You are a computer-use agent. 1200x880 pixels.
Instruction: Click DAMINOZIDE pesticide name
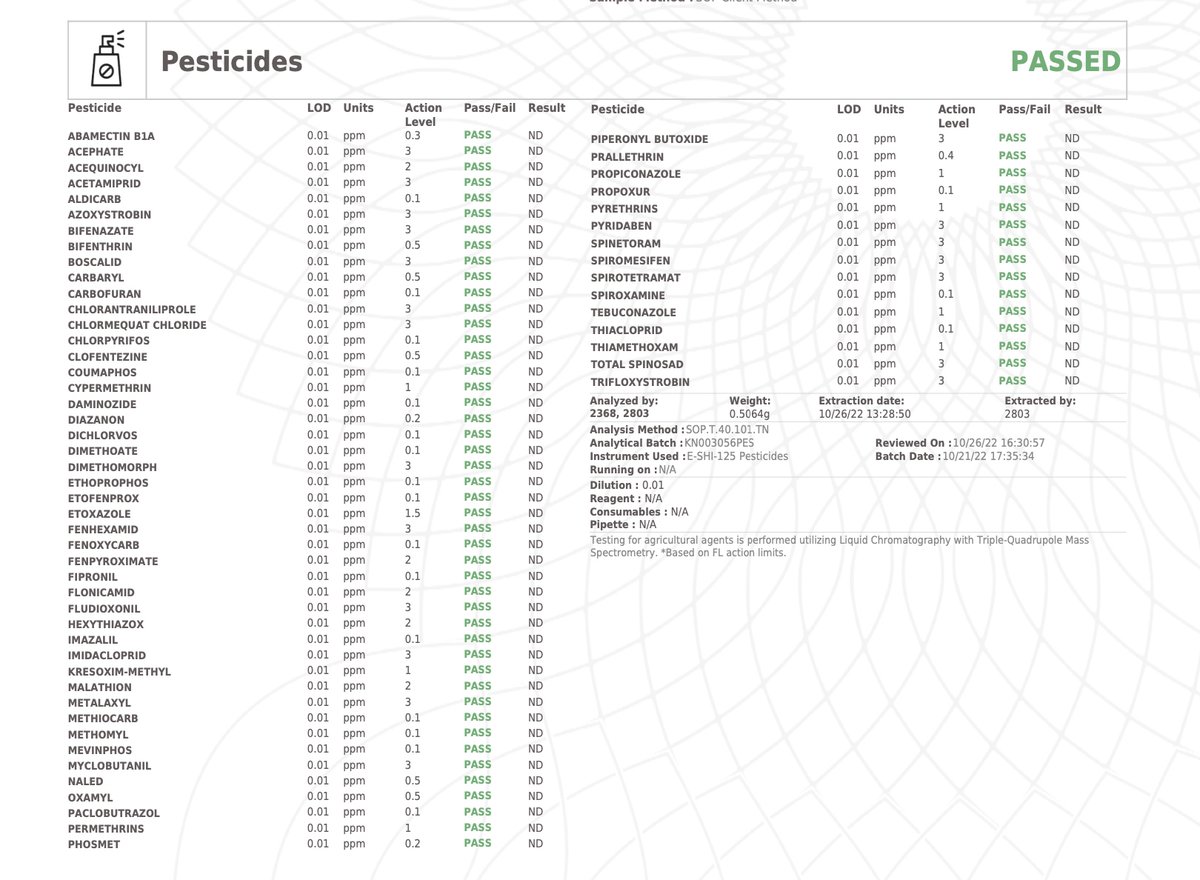(102, 404)
